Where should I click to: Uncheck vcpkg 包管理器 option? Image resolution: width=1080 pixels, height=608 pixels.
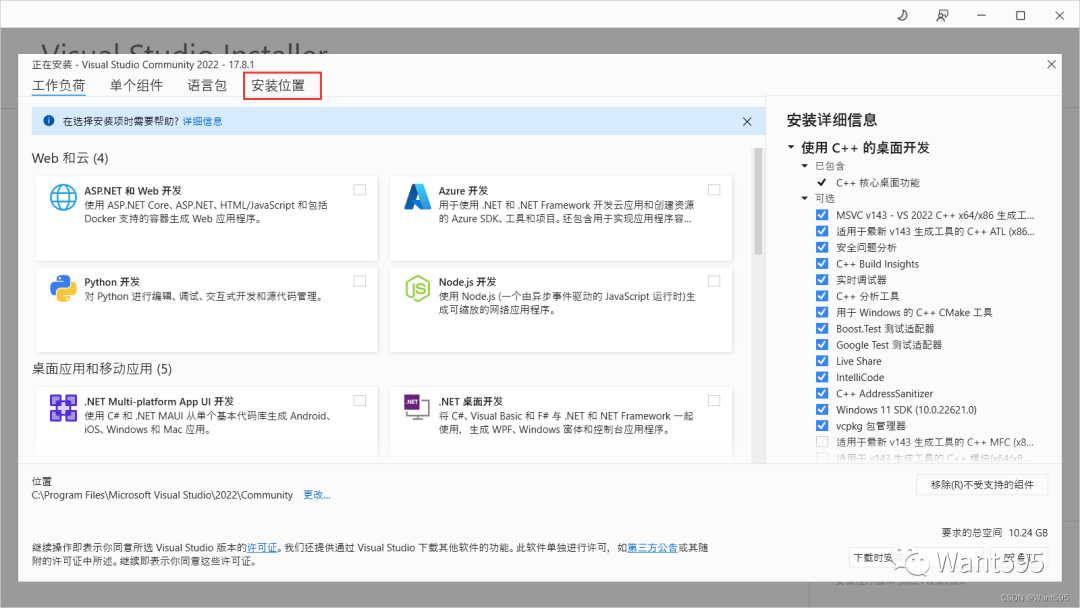pyautogui.click(x=822, y=426)
